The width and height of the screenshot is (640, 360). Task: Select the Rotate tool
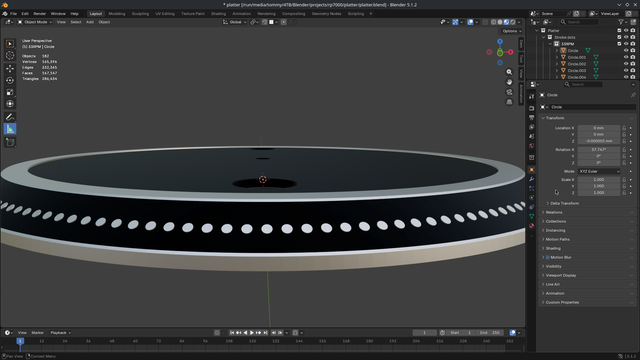click(10, 80)
